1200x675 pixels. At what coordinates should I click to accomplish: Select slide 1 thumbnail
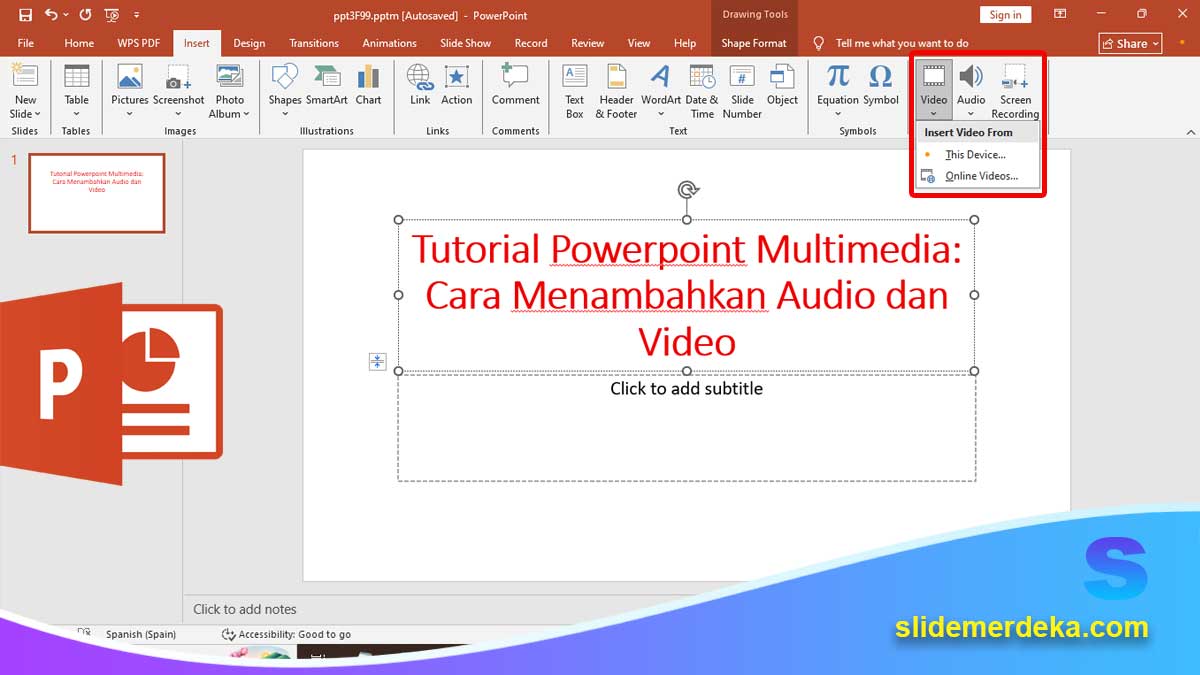96,193
